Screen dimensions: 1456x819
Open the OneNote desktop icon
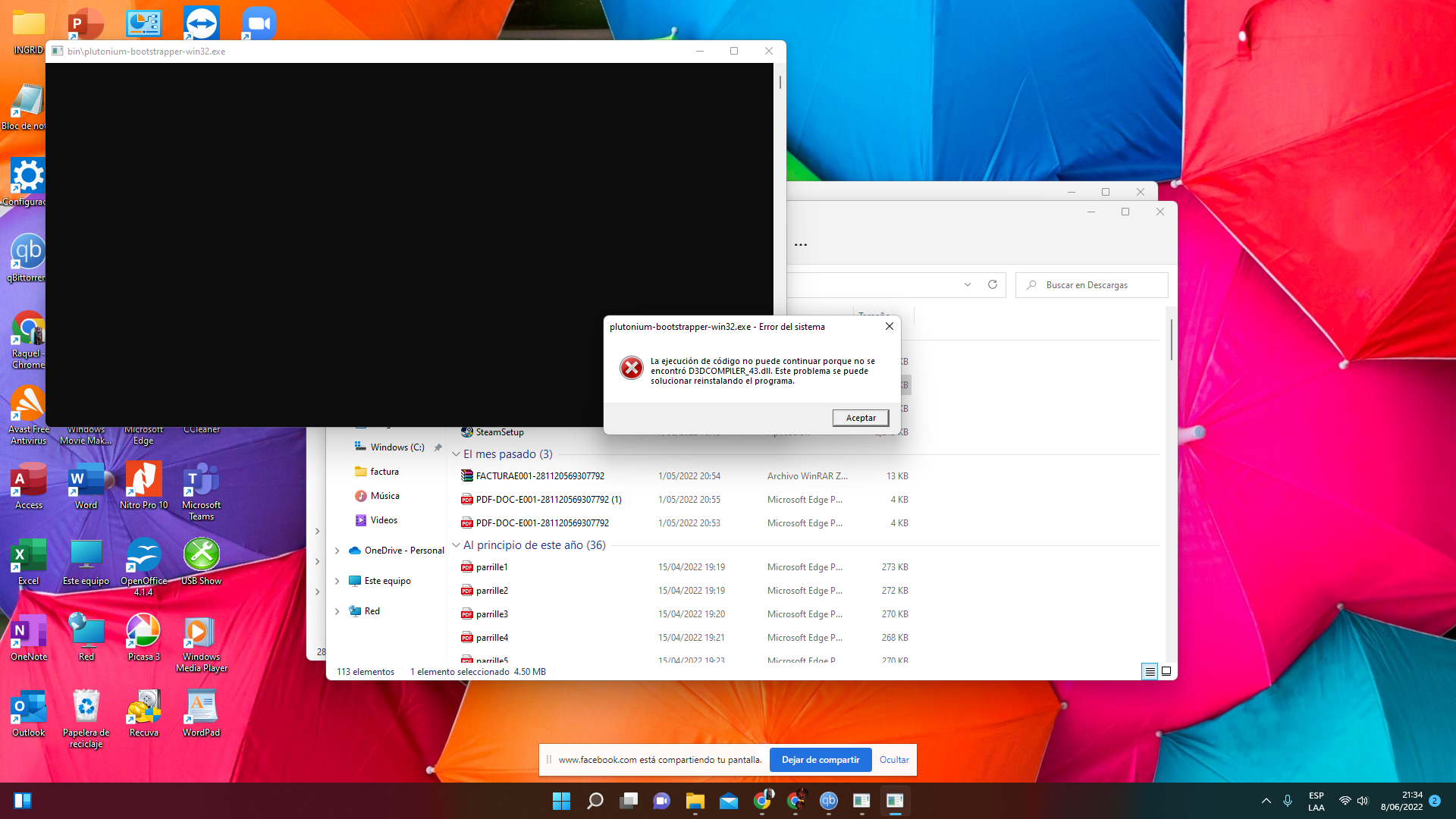29,639
